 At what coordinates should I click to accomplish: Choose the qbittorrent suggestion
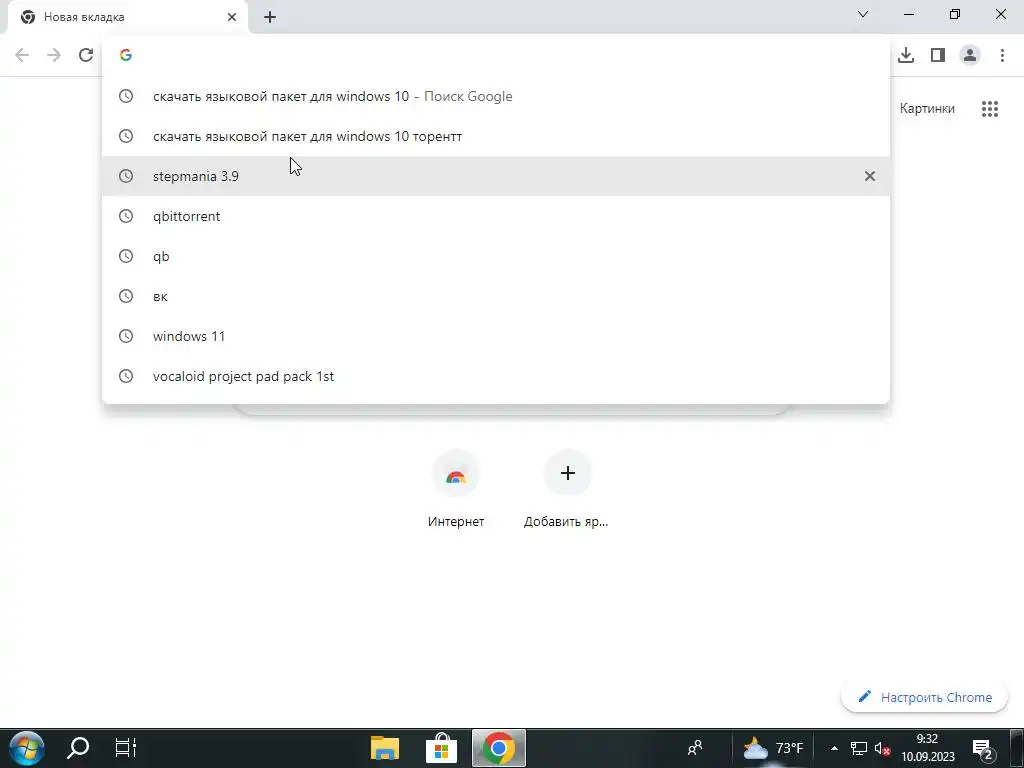496,216
